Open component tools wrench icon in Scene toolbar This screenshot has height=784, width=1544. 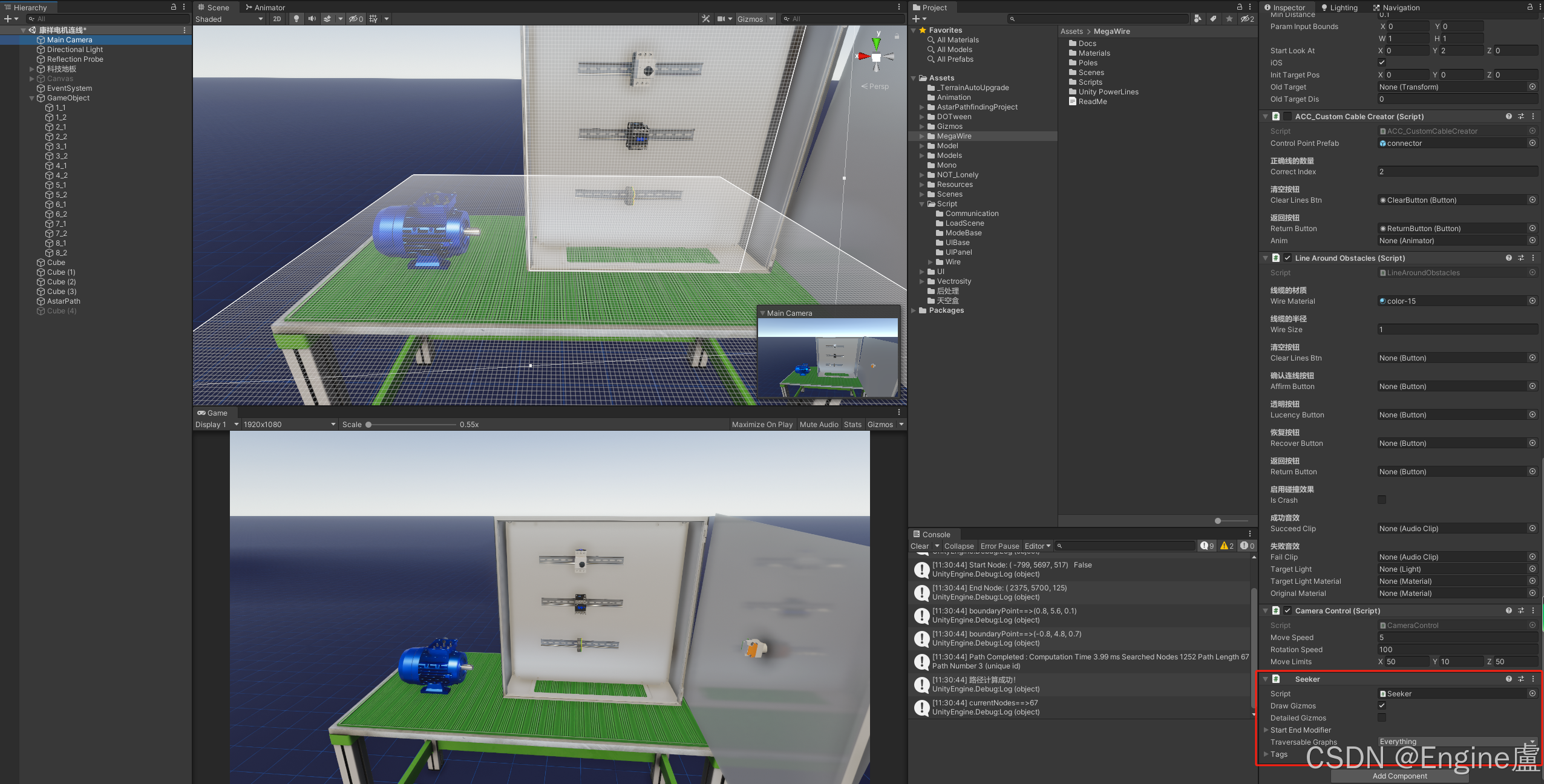(x=705, y=19)
